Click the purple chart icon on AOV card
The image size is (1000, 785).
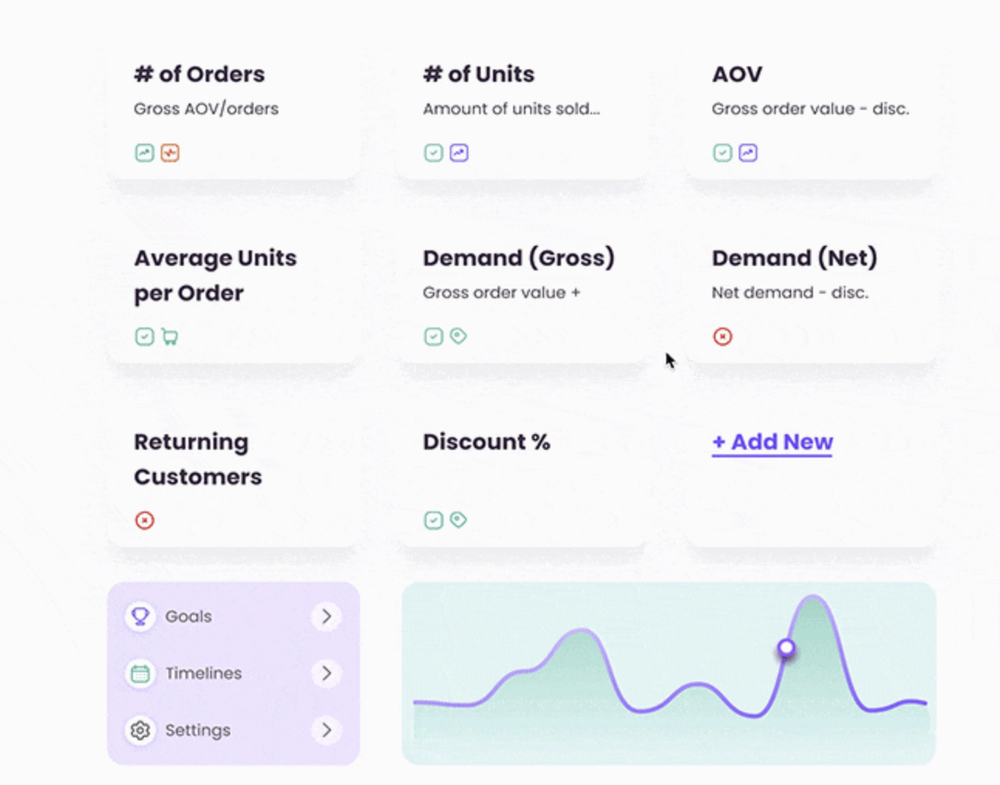pos(748,153)
